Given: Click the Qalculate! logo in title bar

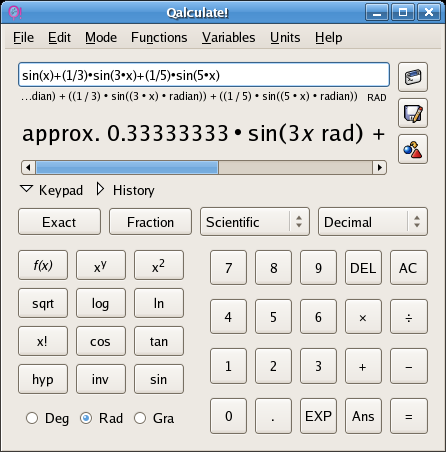Looking at the screenshot, I should coord(15,13).
